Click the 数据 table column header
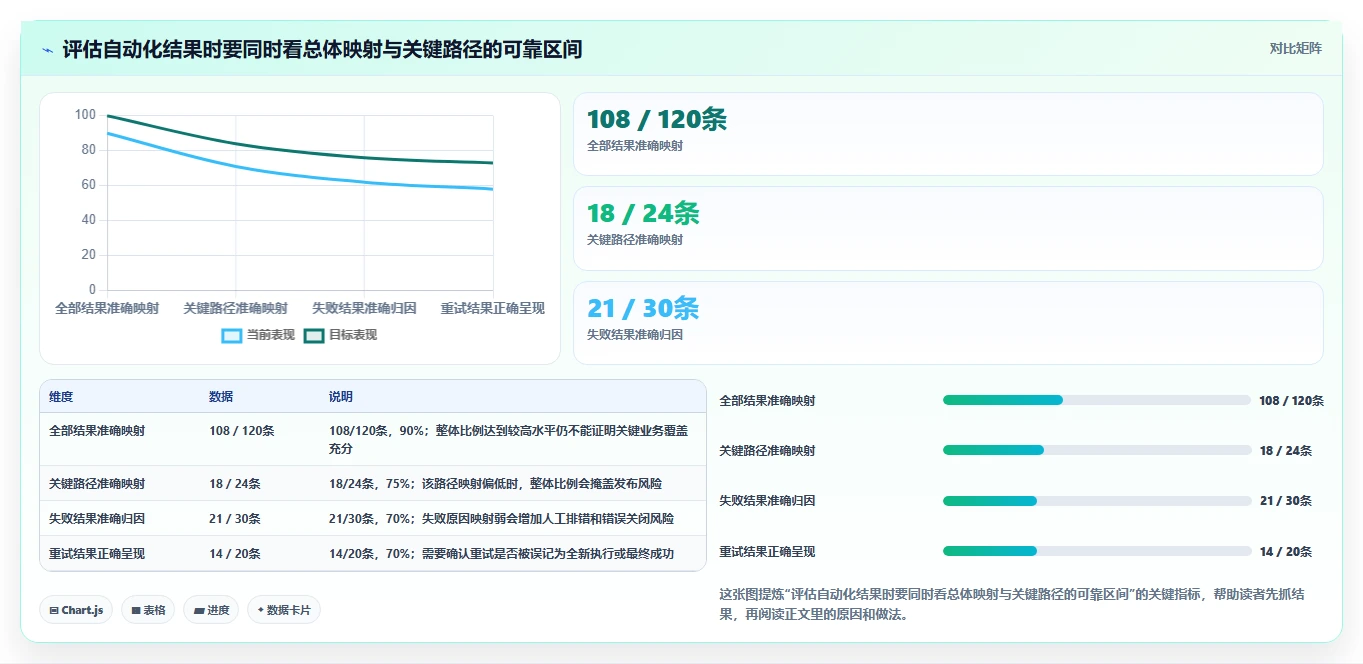This screenshot has width=1363, height=664. [221, 397]
